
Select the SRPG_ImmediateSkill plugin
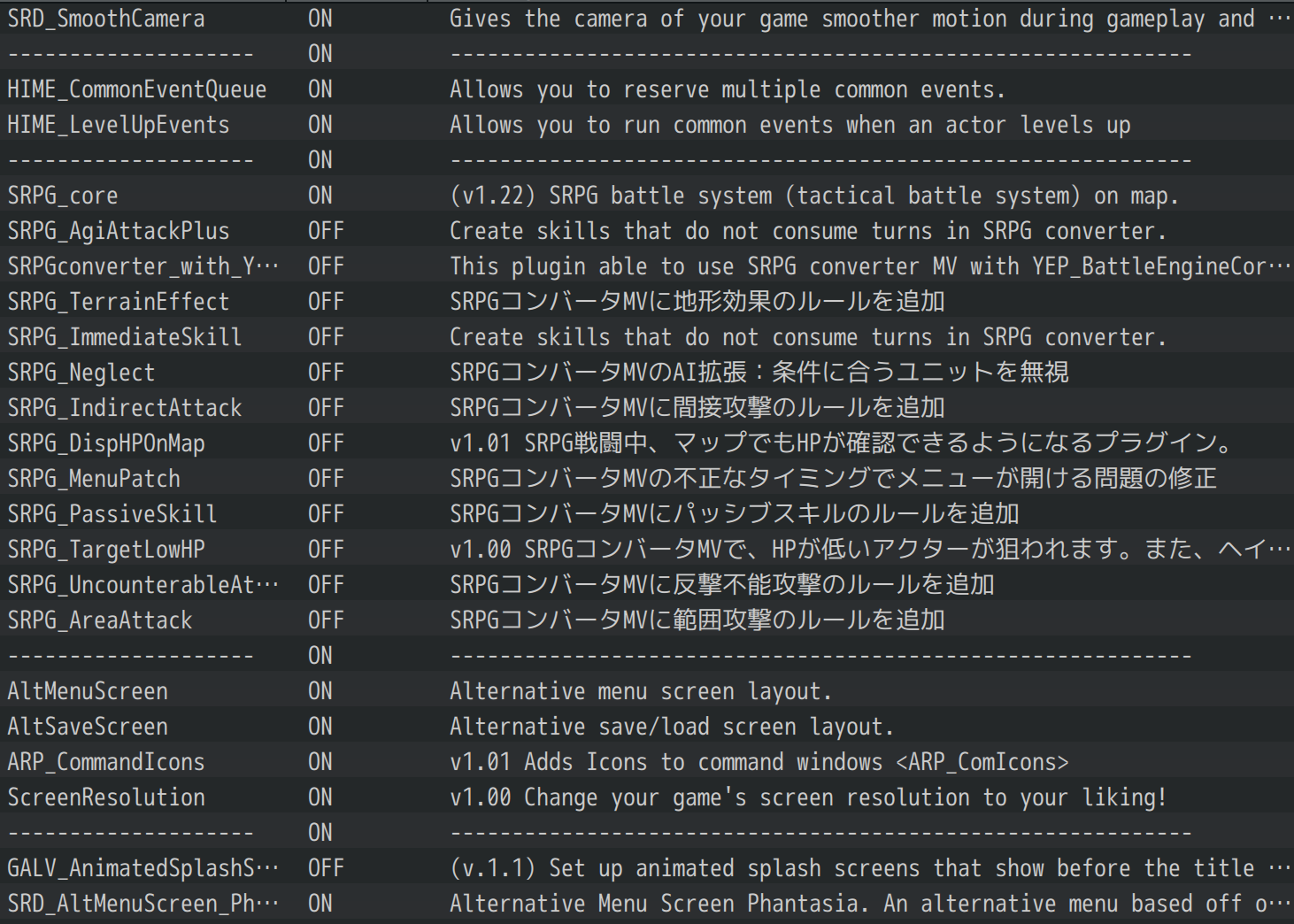pos(647,336)
